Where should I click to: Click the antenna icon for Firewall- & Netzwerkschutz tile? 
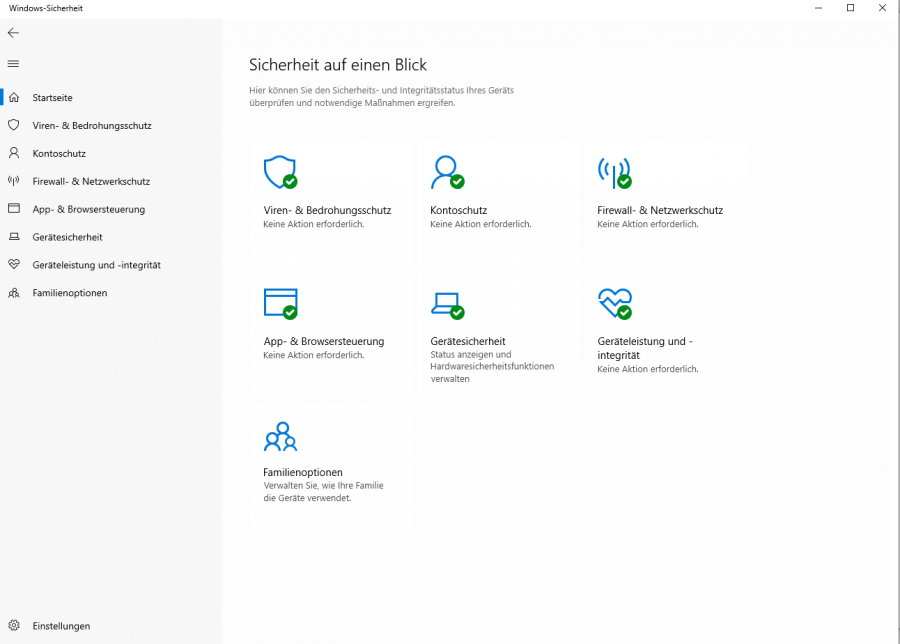(613, 171)
